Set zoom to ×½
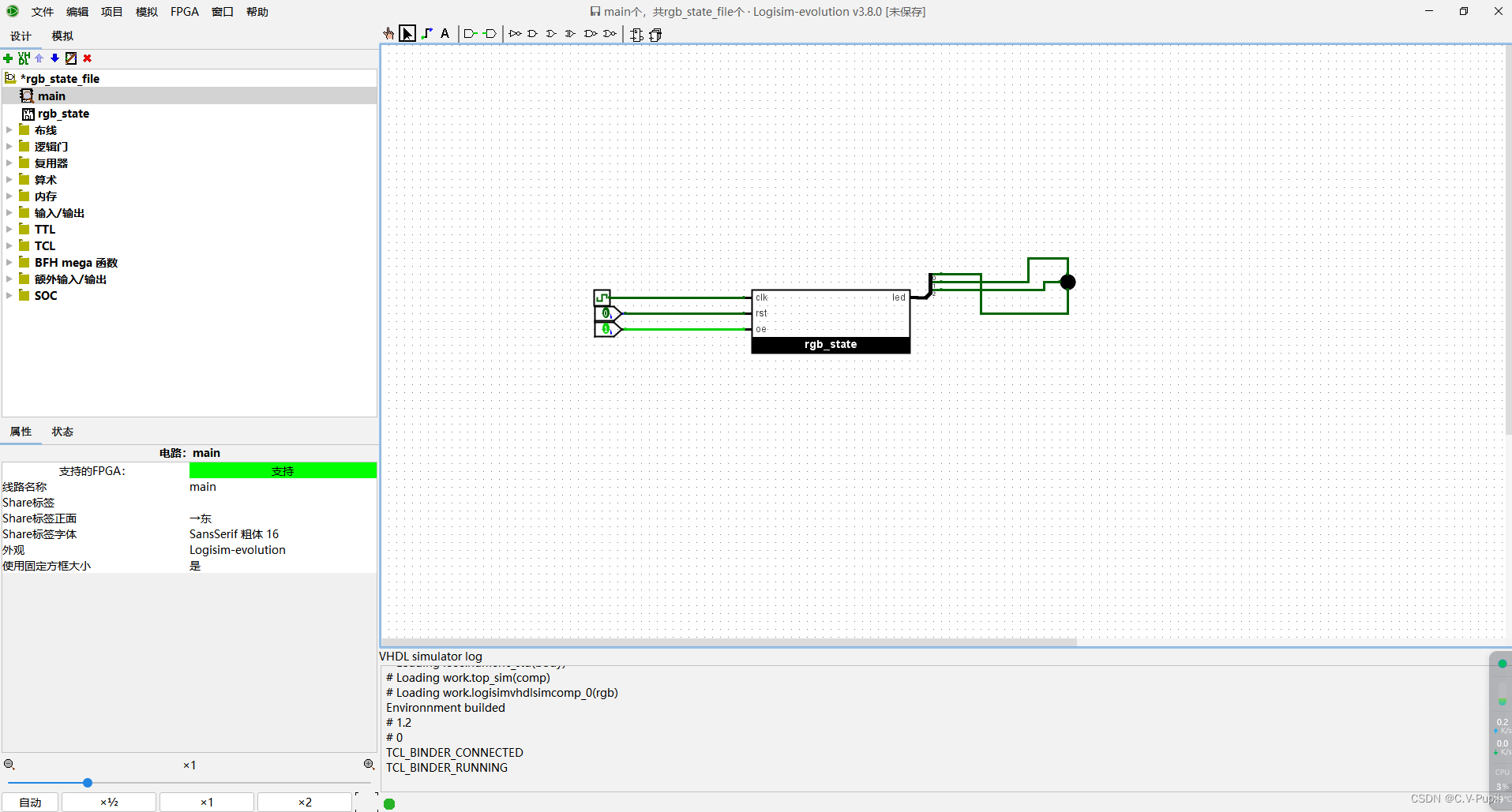This screenshot has height=812, width=1512. pyautogui.click(x=109, y=803)
